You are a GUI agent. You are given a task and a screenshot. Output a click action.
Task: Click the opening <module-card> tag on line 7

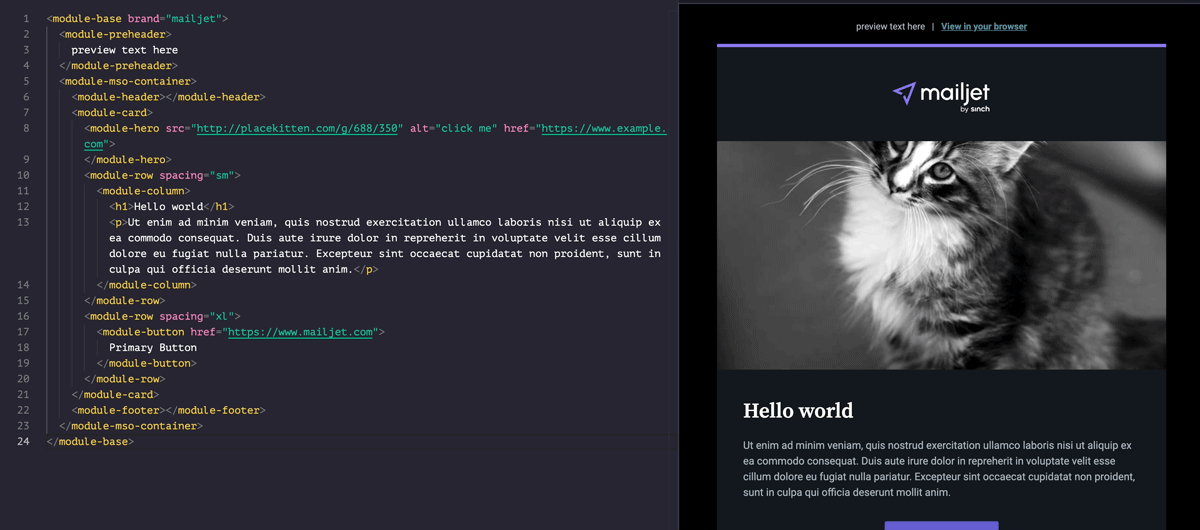coord(112,113)
